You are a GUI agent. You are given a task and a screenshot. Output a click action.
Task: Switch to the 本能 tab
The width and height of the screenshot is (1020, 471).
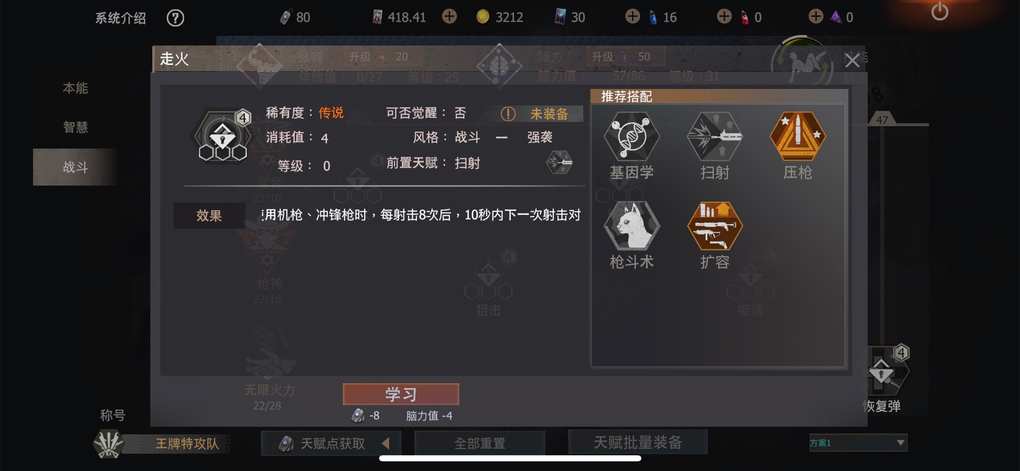click(75, 88)
